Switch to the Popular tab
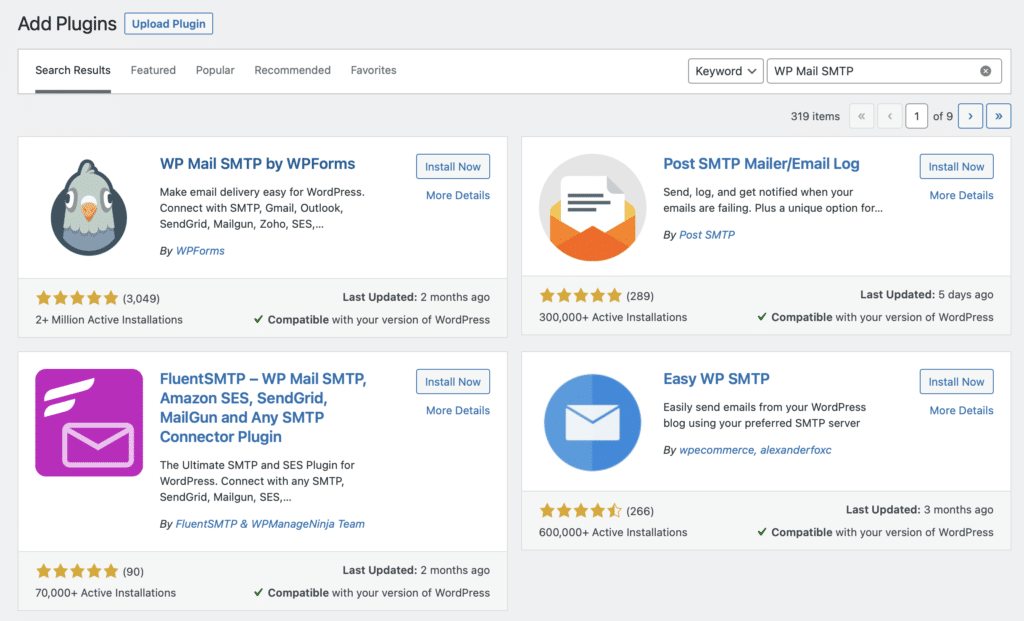1024x621 pixels. tap(215, 70)
